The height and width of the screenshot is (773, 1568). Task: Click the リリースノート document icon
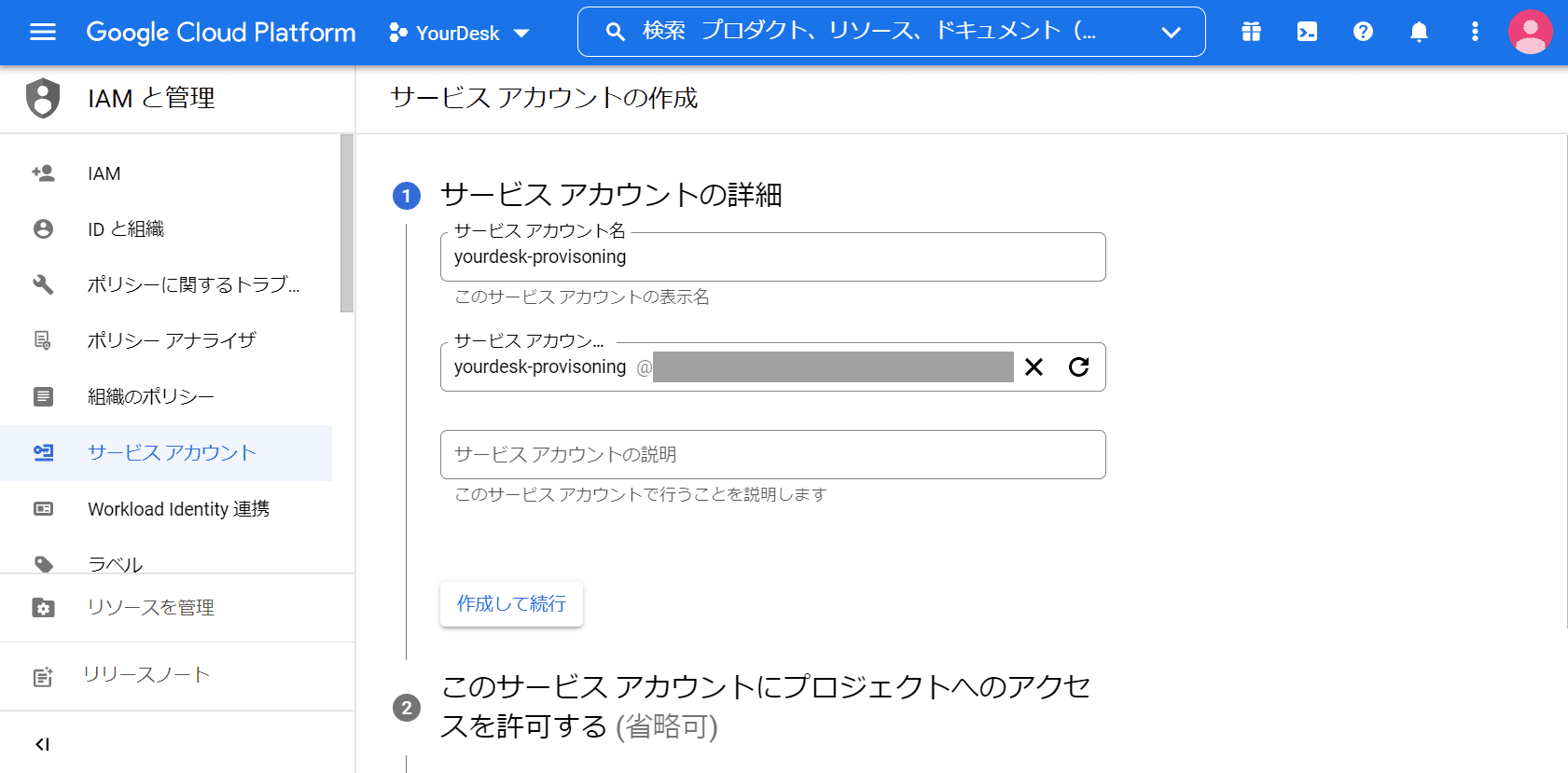tap(43, 676)
